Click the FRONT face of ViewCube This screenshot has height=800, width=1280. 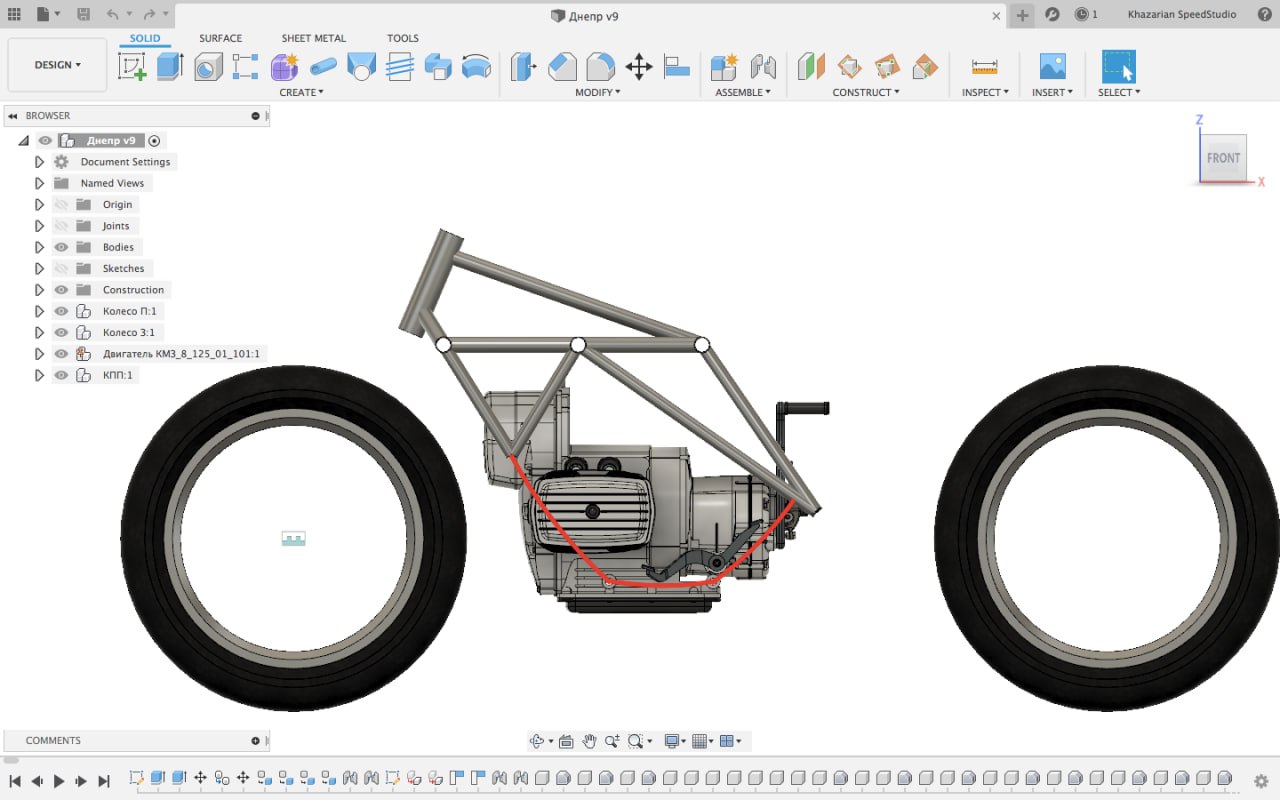point(1222,158)
